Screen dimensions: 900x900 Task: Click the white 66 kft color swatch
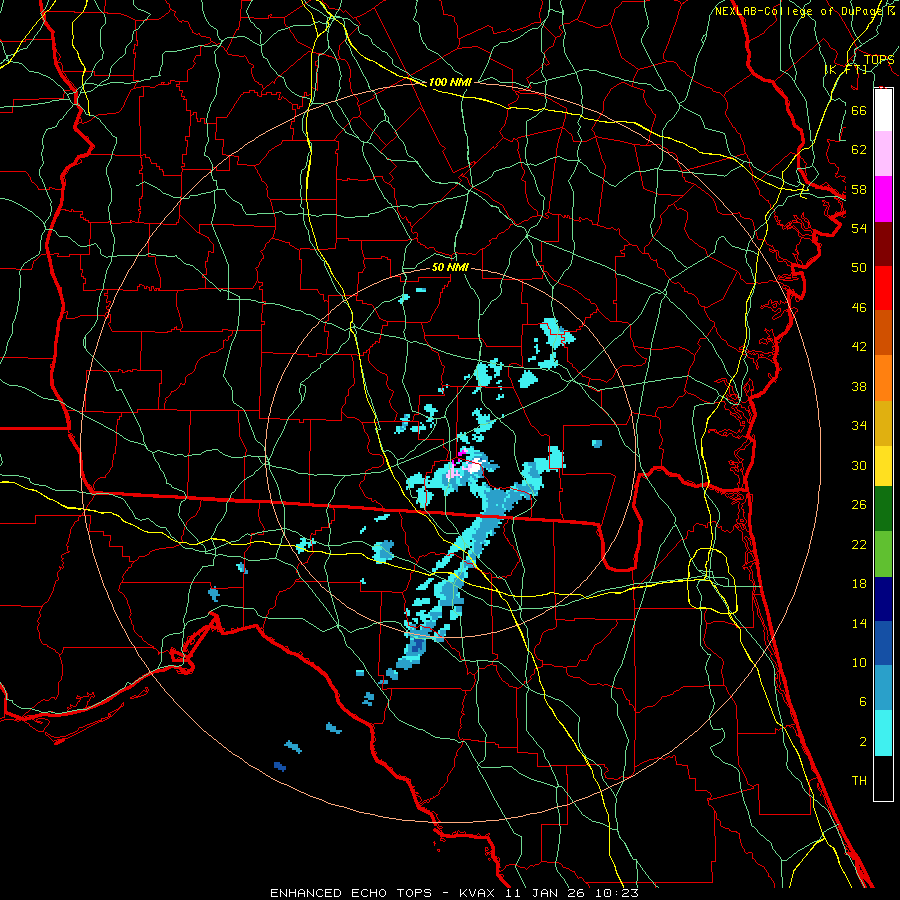[883, 110]
